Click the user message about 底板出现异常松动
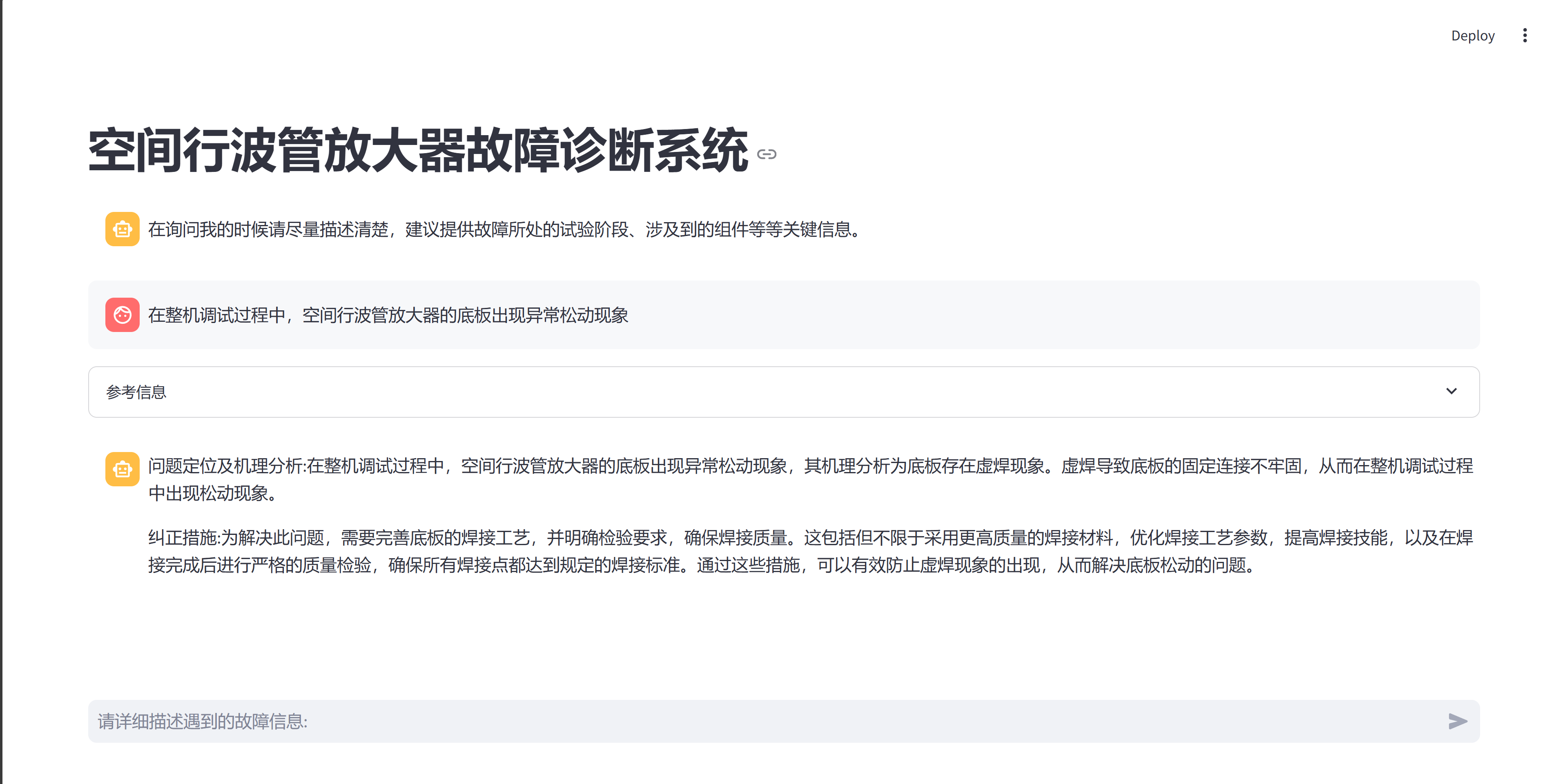1554x784 pixels. point(388,315)
